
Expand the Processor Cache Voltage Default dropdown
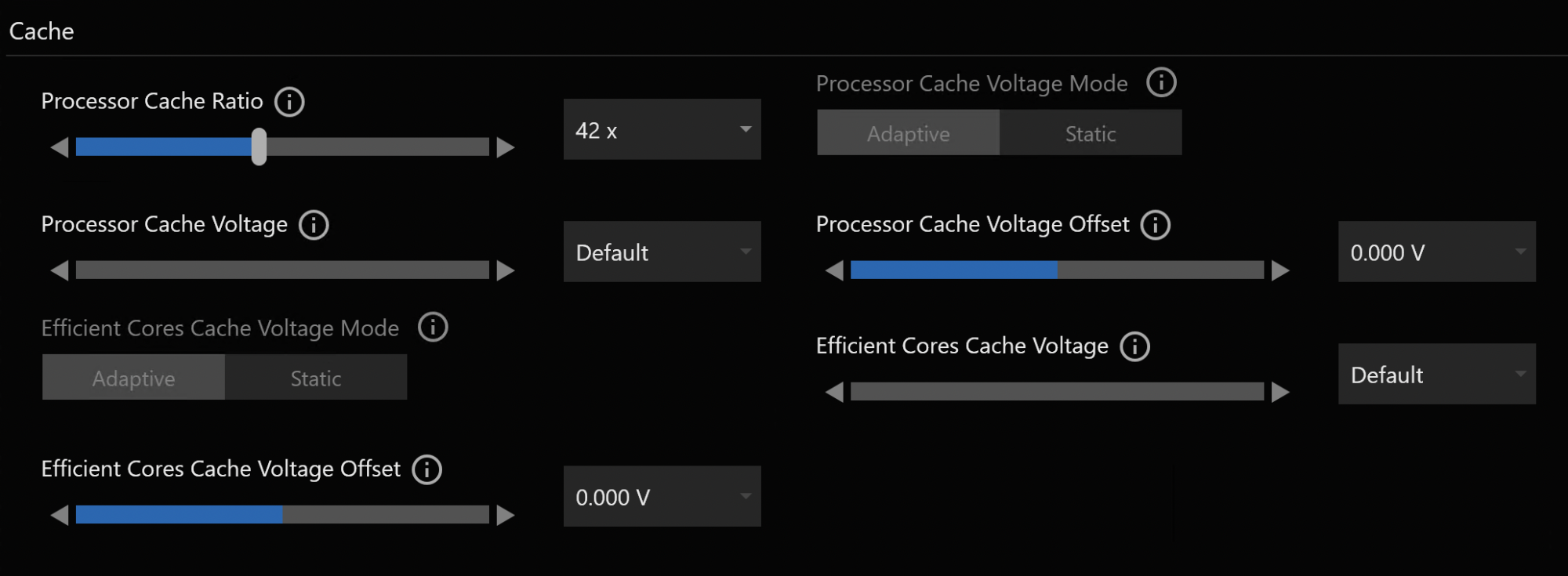click(662, 252)
